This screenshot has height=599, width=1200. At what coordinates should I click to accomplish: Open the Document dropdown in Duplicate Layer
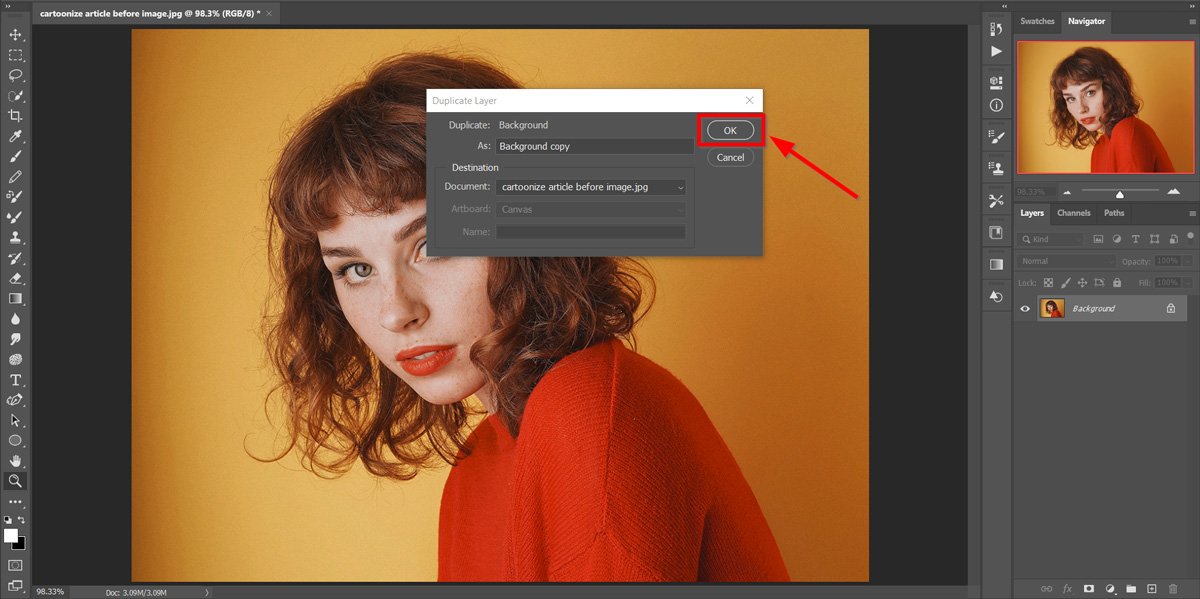click(x=592, y=187)
